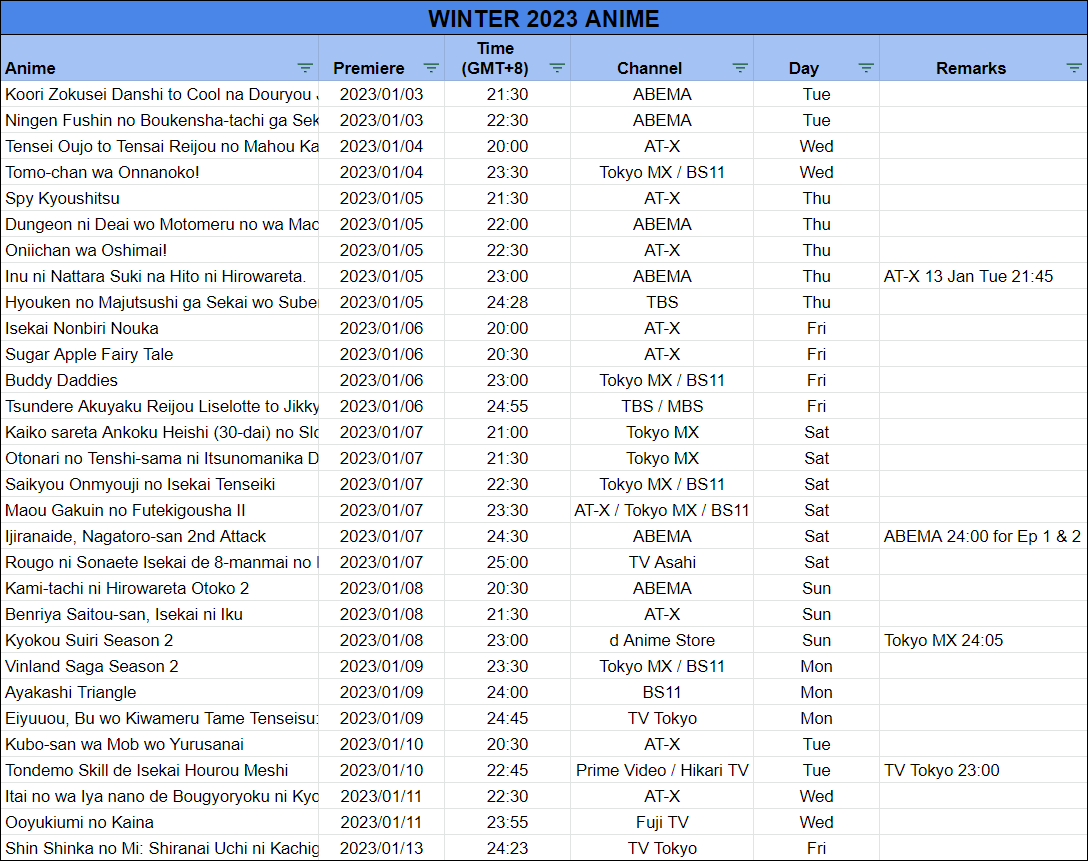Select the Oniichan wa Oshimai! cell
The height and width of the screenshot is (861, 1088).
[x=160, y=250]
